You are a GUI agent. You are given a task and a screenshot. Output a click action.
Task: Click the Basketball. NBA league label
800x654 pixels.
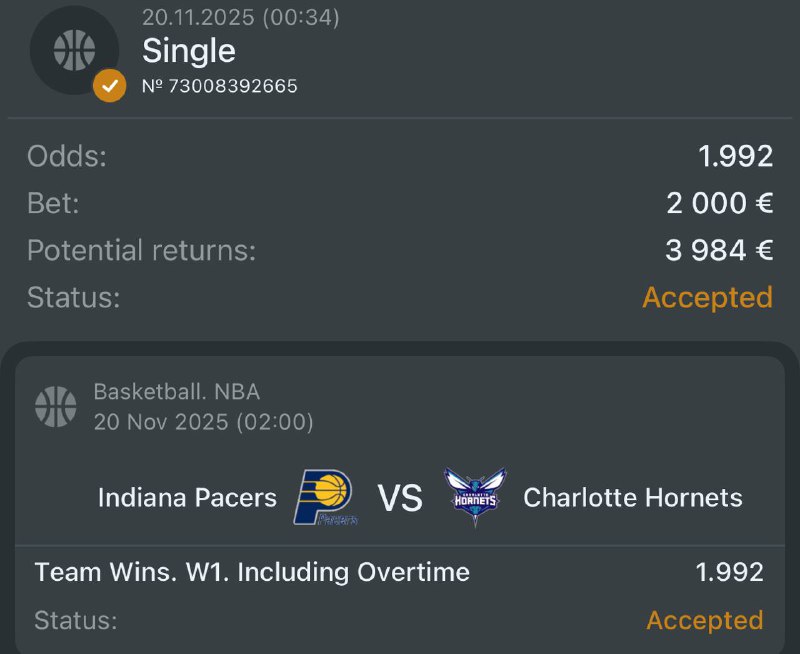[177, 392]
